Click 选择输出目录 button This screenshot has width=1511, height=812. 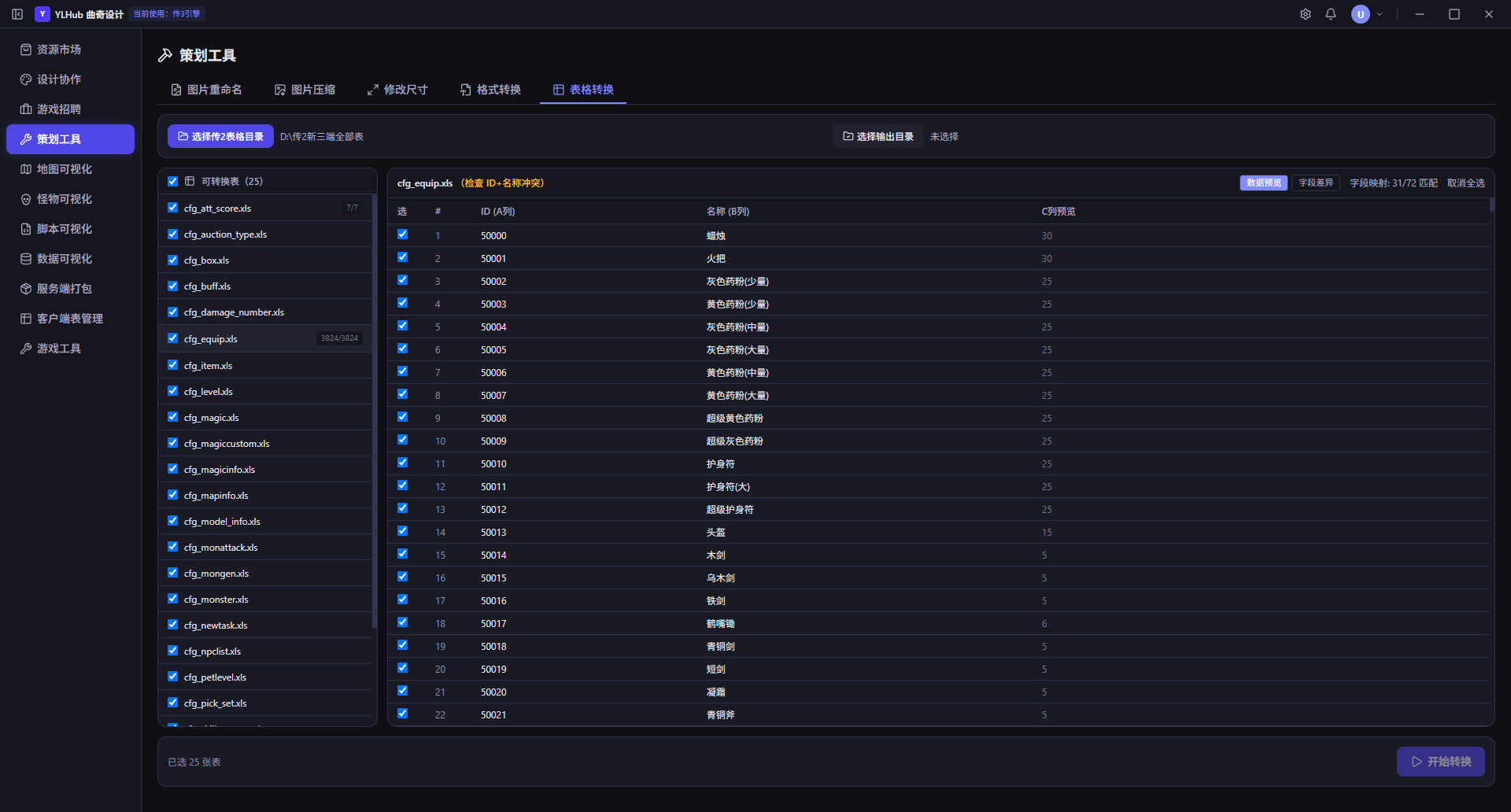tap(878, 136)
